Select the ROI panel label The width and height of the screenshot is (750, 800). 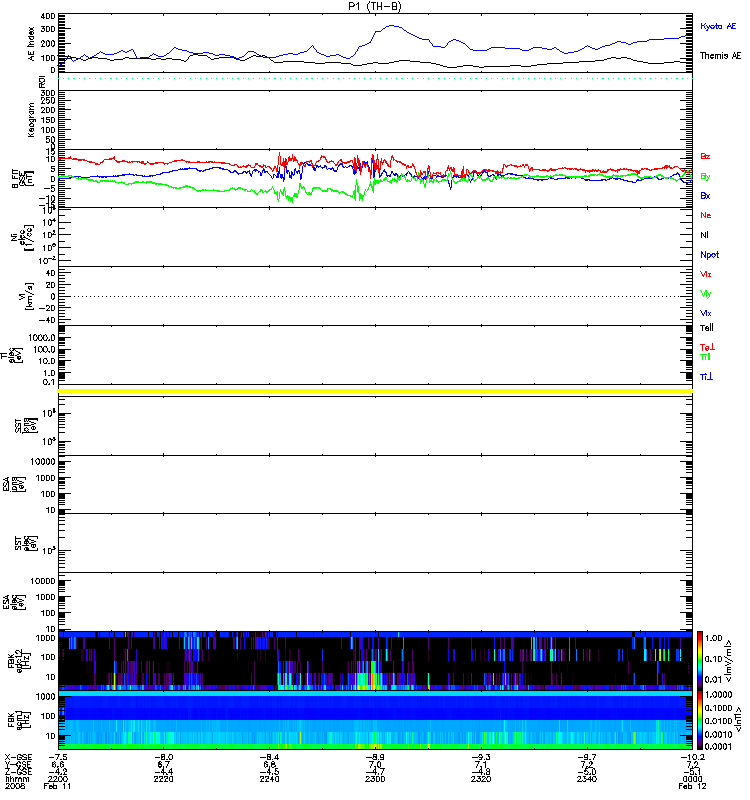(x=43, y=82)
